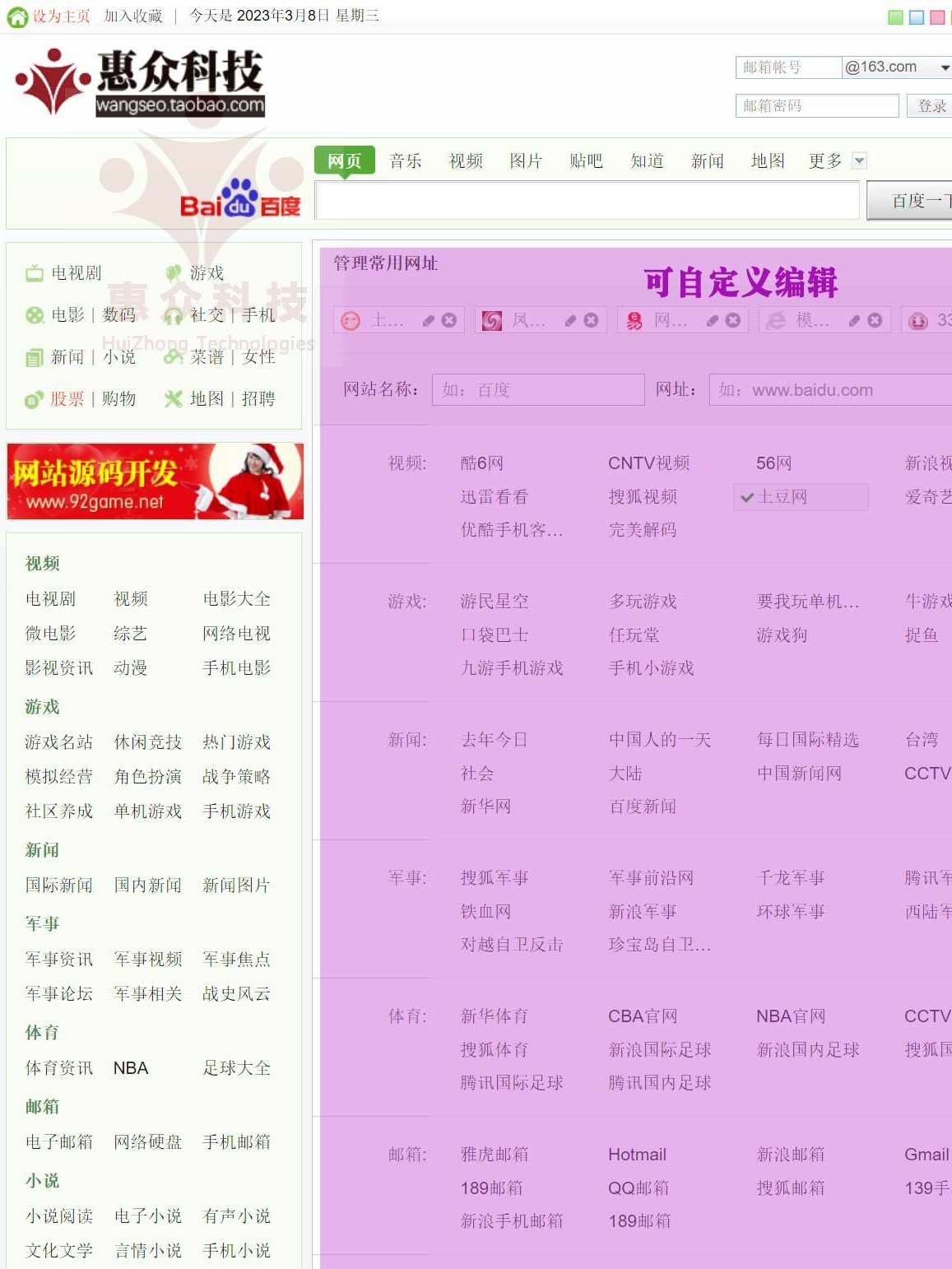This screenshot has width=952, height=1269.
Task: Click the TV icon next to 电视剧
Action: [x=34, y=273]
